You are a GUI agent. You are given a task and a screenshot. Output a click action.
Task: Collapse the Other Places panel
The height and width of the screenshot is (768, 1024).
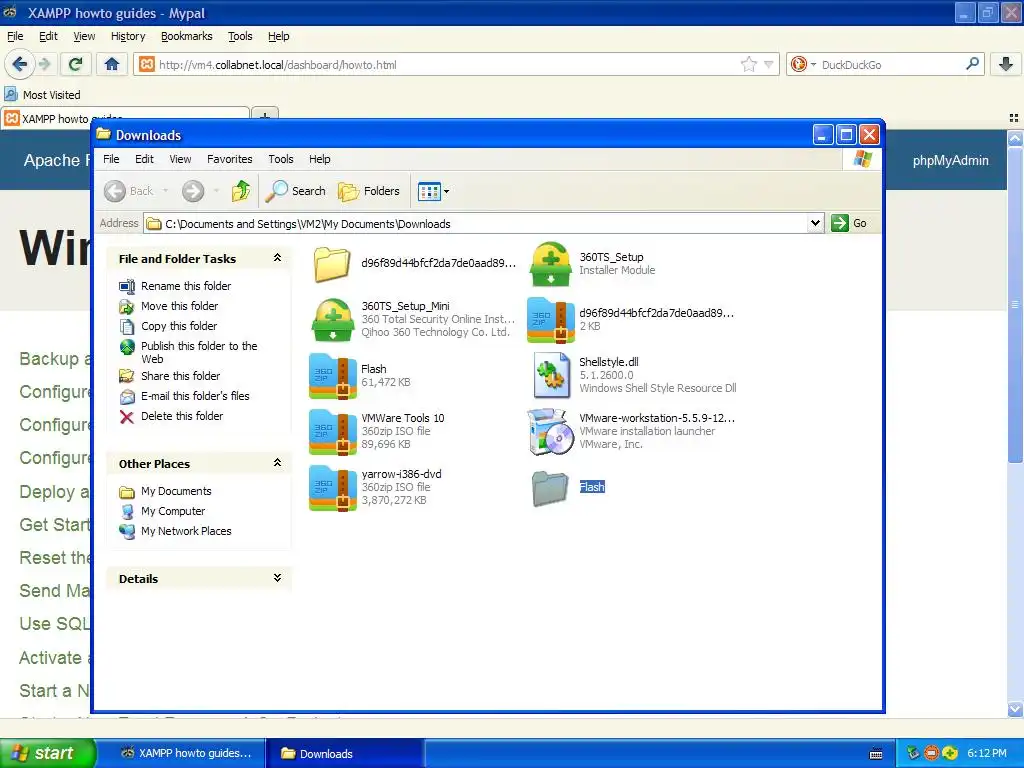[x=278, y=463]
